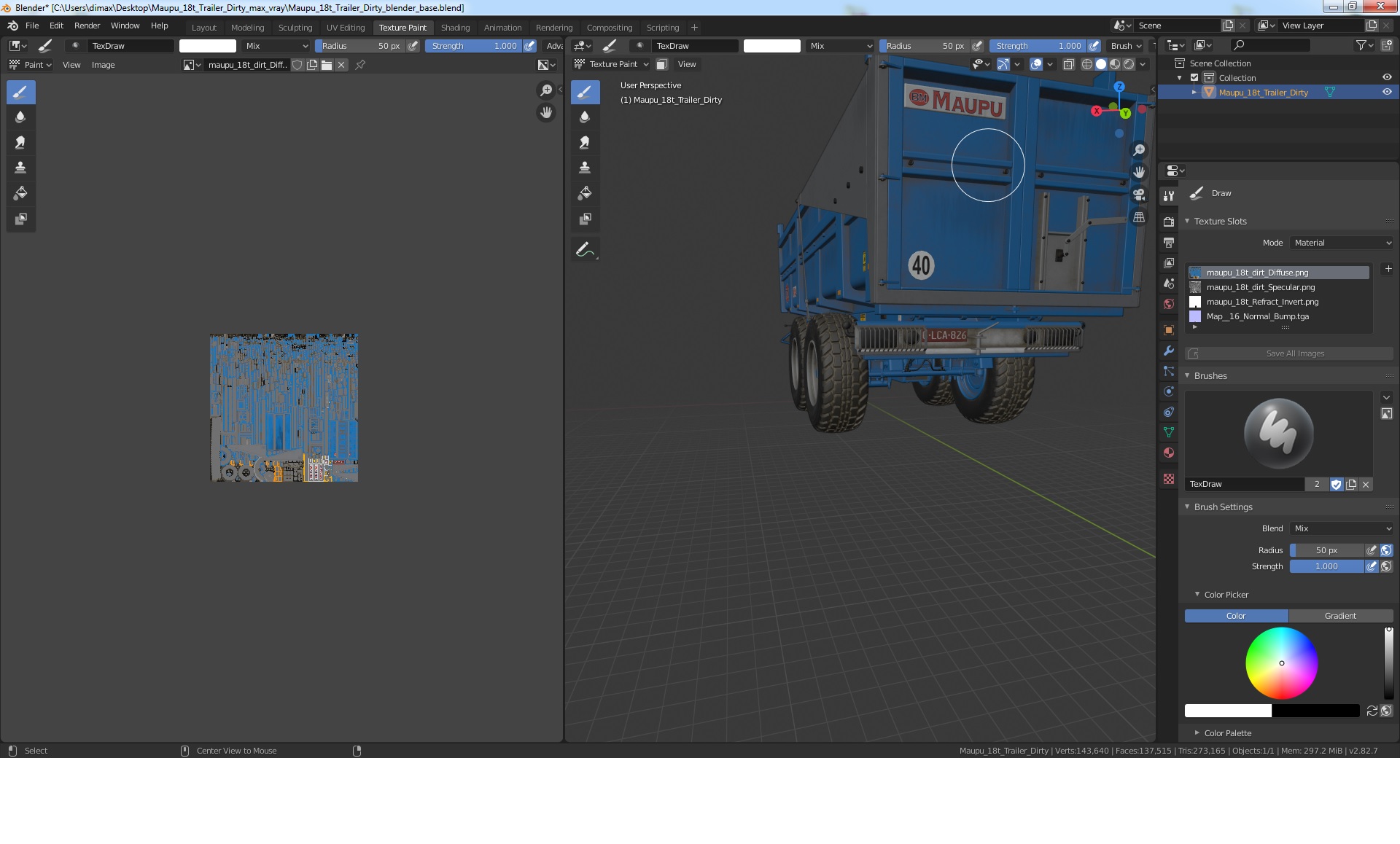Open the World properties tab
1400x844 pixels.
[x=1169, y=304]
